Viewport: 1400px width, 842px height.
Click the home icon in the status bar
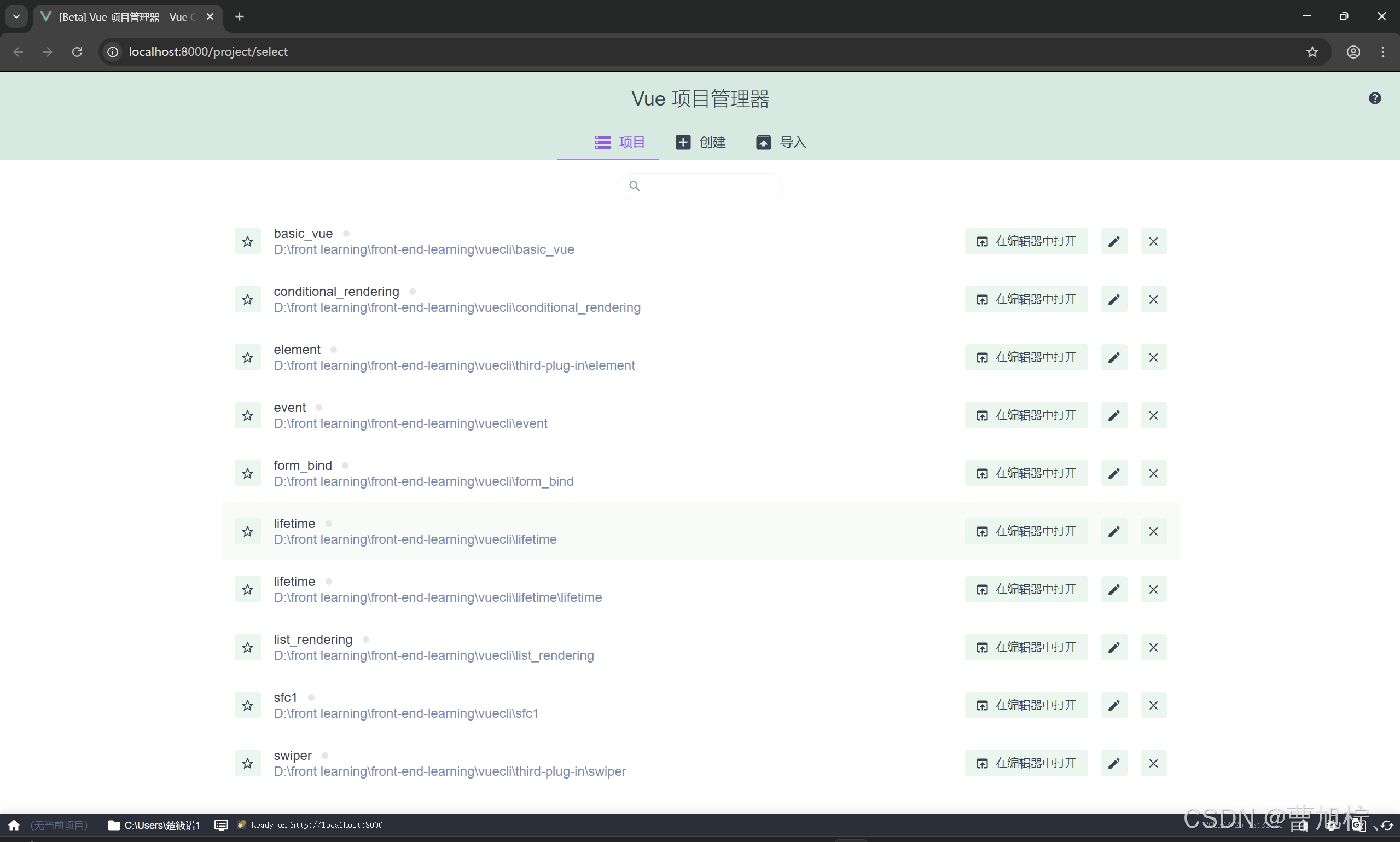[x=14, y=825]
